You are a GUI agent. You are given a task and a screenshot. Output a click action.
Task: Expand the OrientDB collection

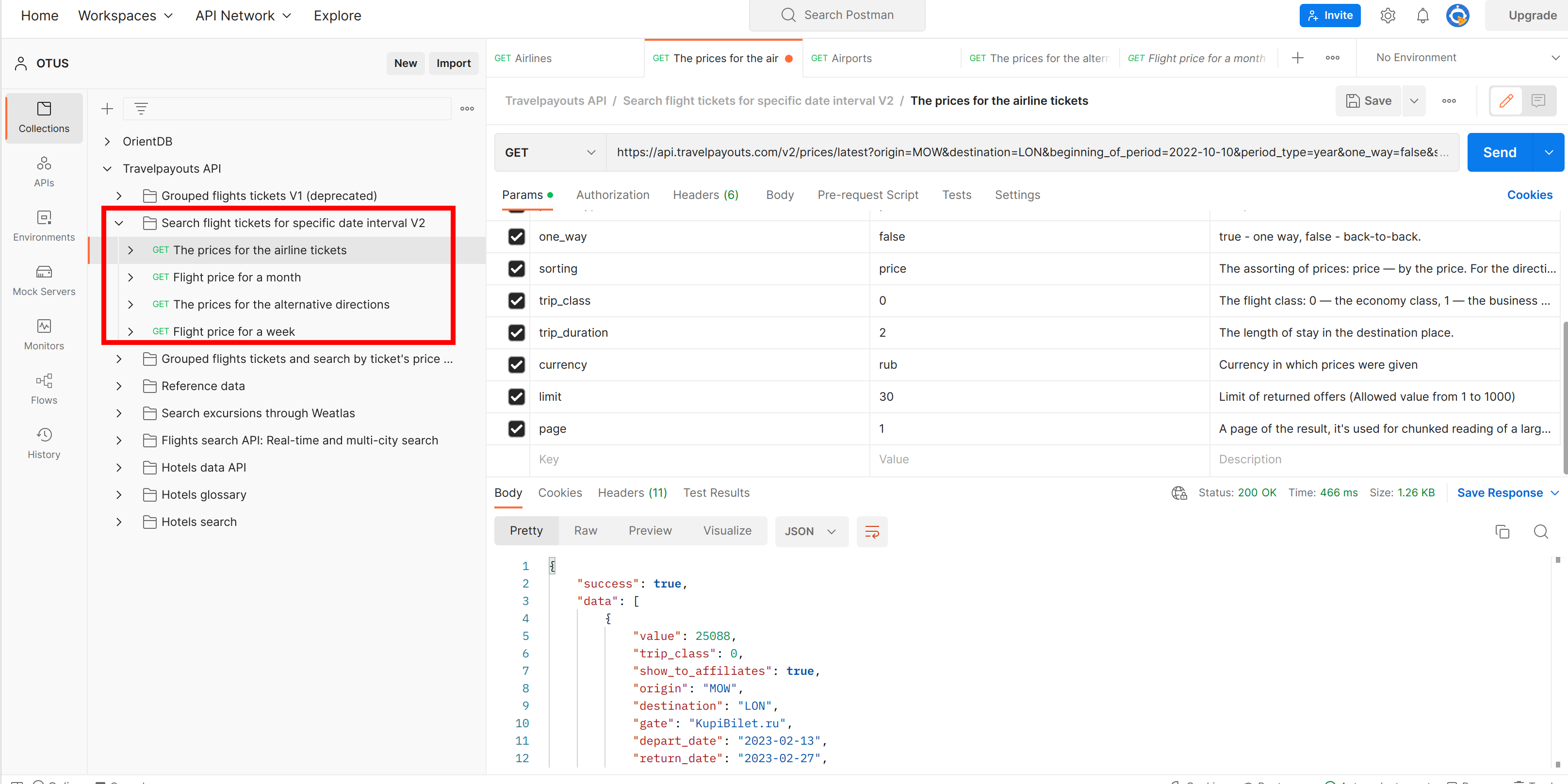pyautogui.click(x=107, y=141)
